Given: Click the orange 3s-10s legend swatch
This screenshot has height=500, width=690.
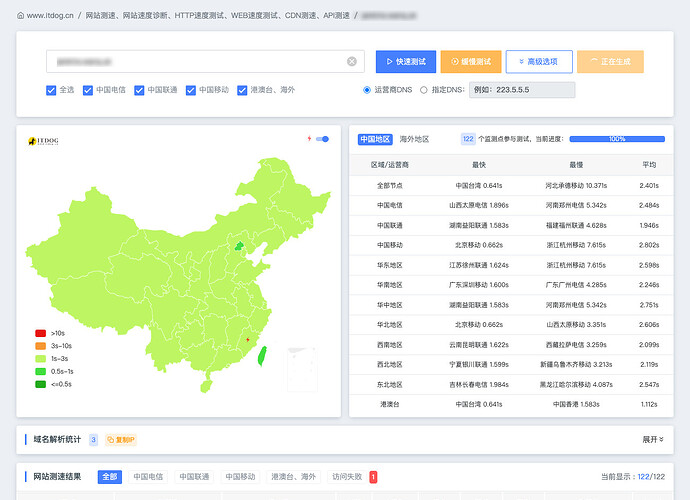Looking at the screenshot, I should click(x=40, y=346).
